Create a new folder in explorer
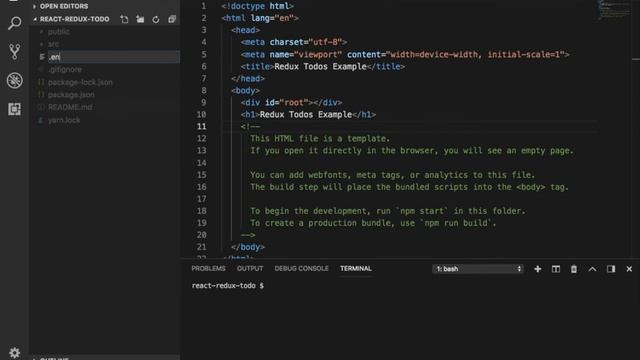This screenshot has height=360, width=640. [140, 19]
